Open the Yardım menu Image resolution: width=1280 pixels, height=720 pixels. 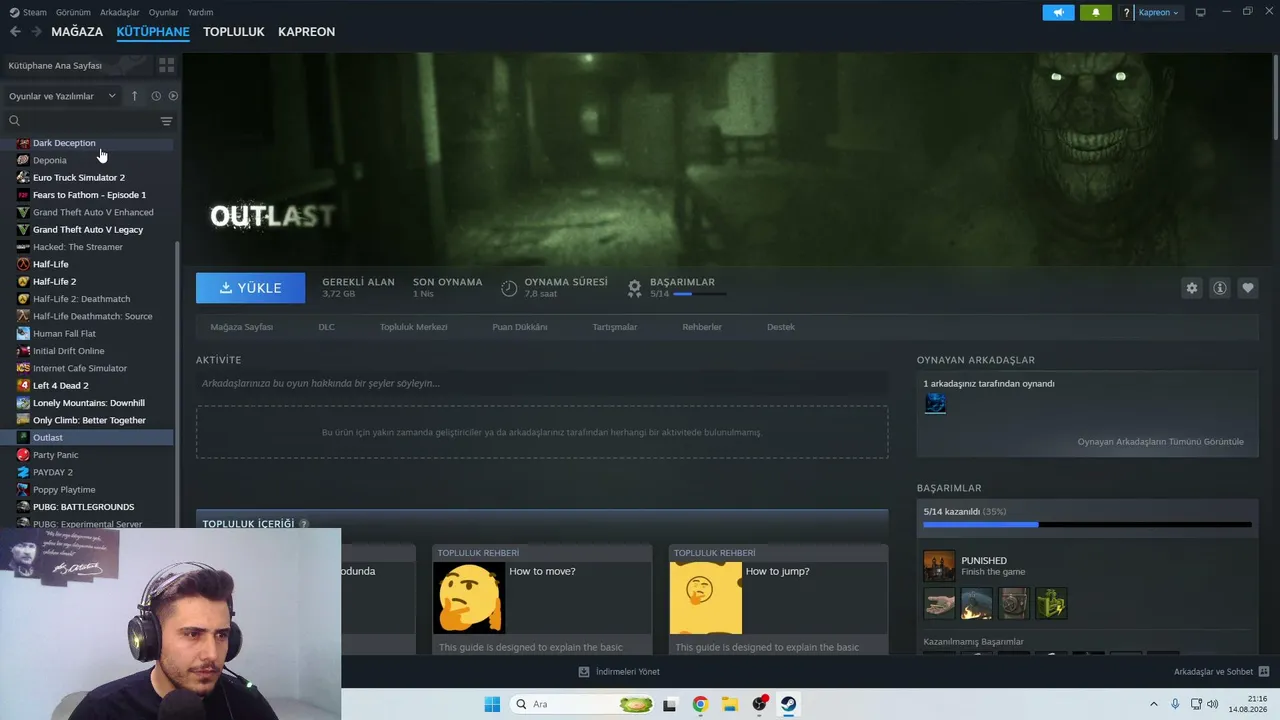pos(200,13)
